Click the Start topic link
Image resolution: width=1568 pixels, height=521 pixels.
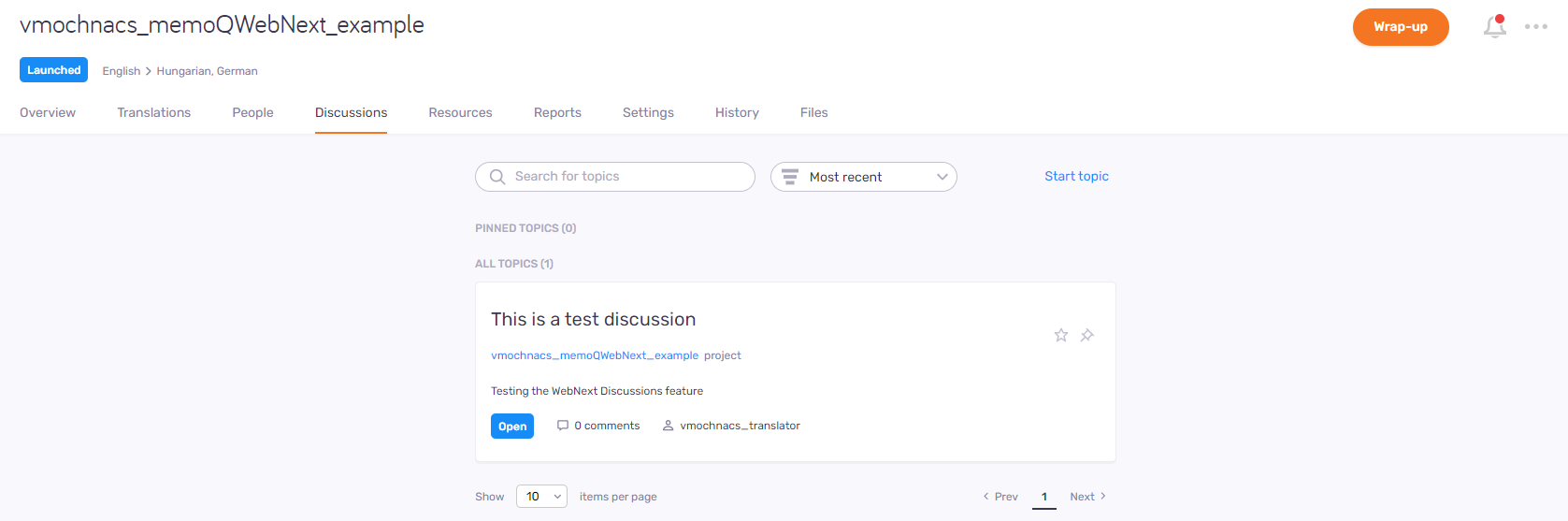[1076, 176]
